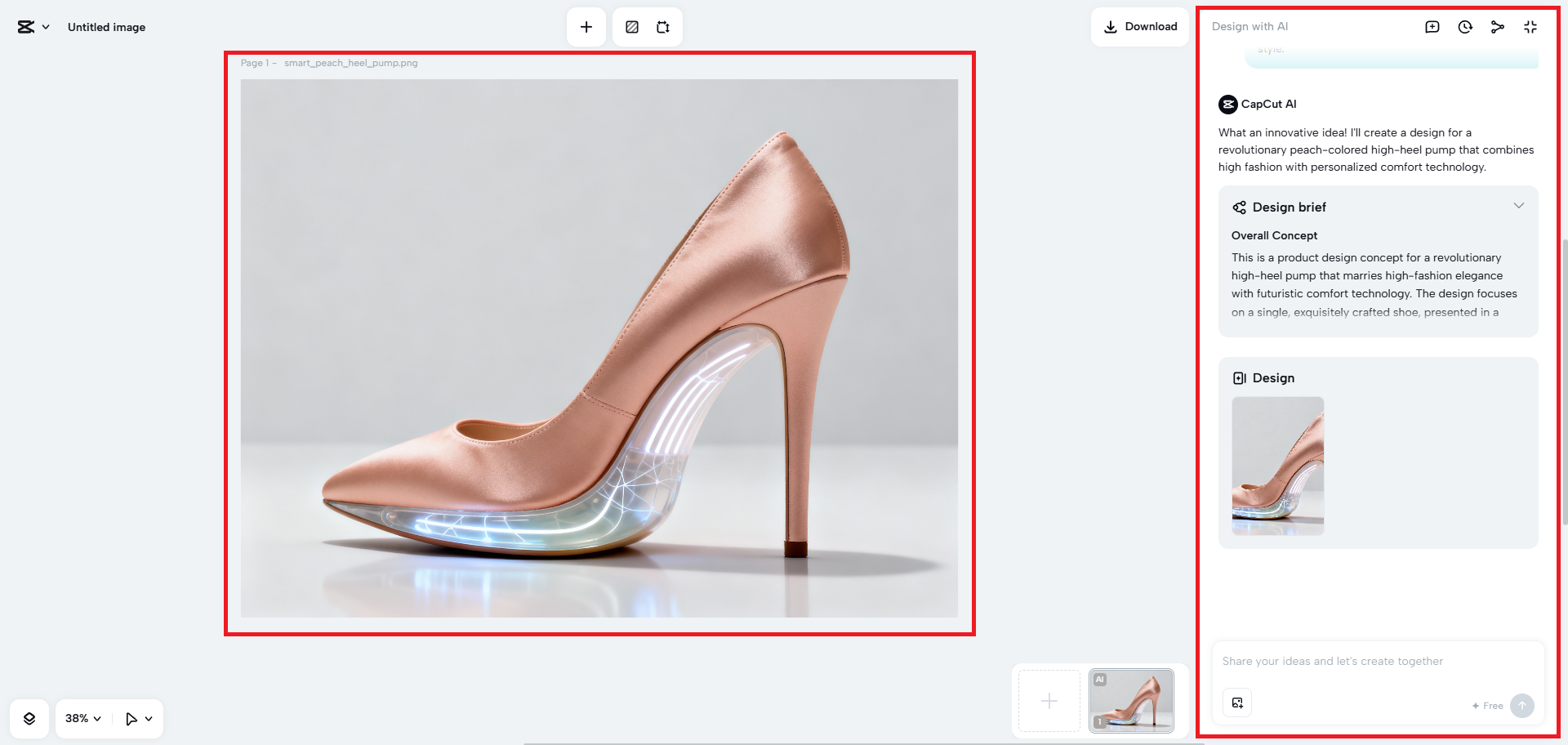Click the send prompt arrow button
This screenshot has height=745, width=1568.
click(x=1522, y=706)
